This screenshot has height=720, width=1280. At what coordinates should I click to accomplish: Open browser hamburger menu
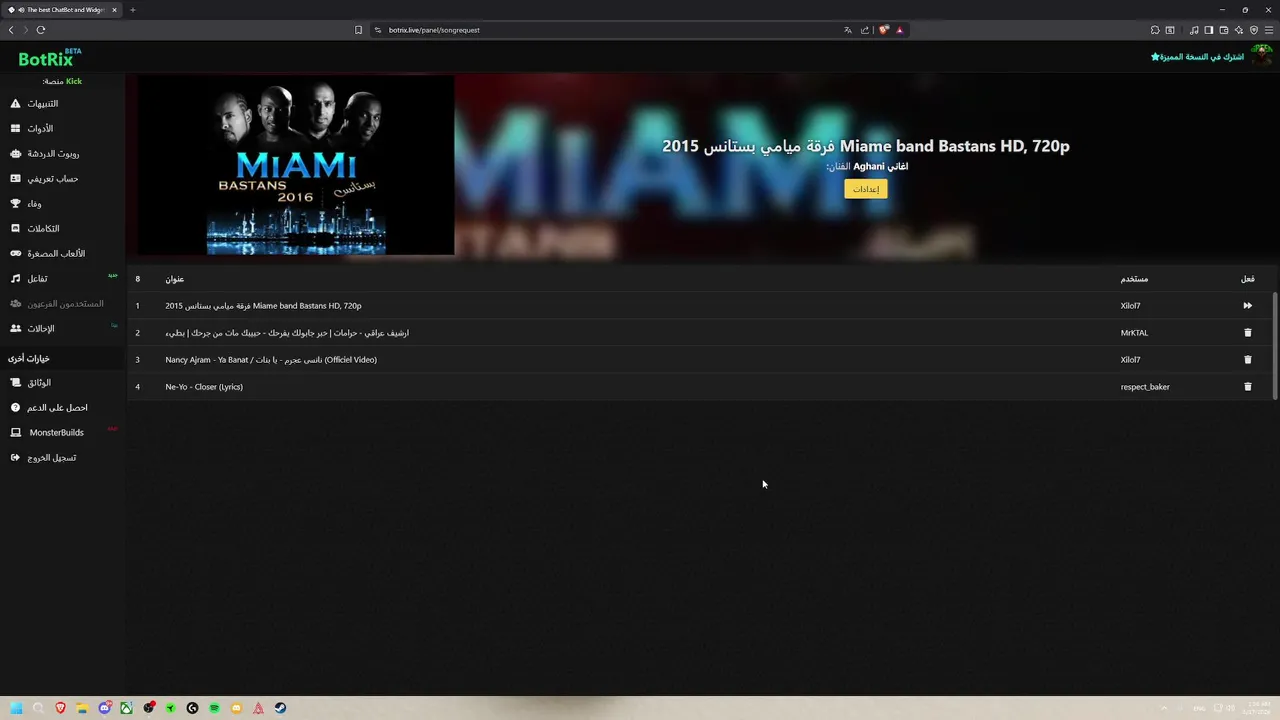coord(1269,30)
